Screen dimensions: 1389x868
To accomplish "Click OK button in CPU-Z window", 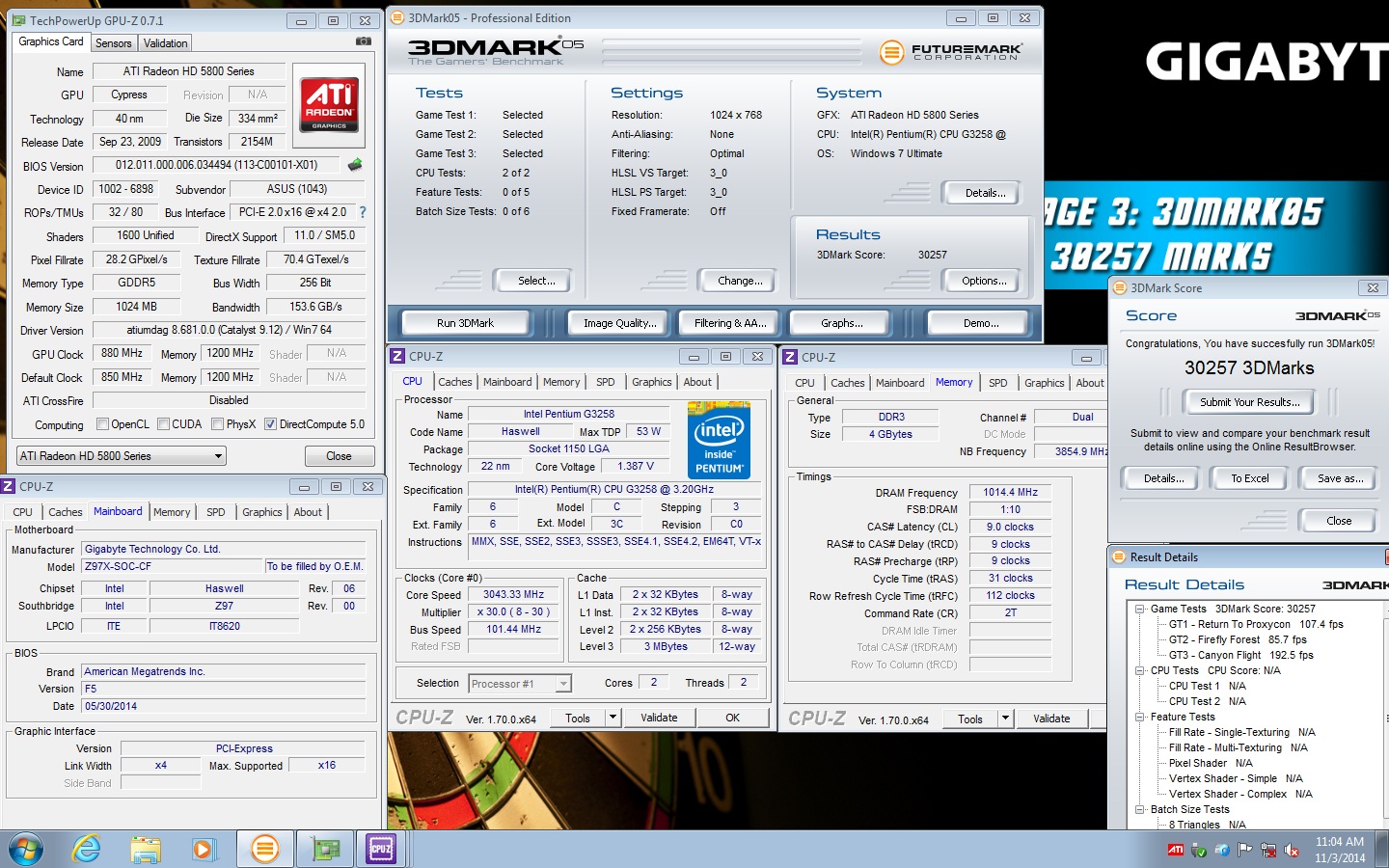I will 733,718.
